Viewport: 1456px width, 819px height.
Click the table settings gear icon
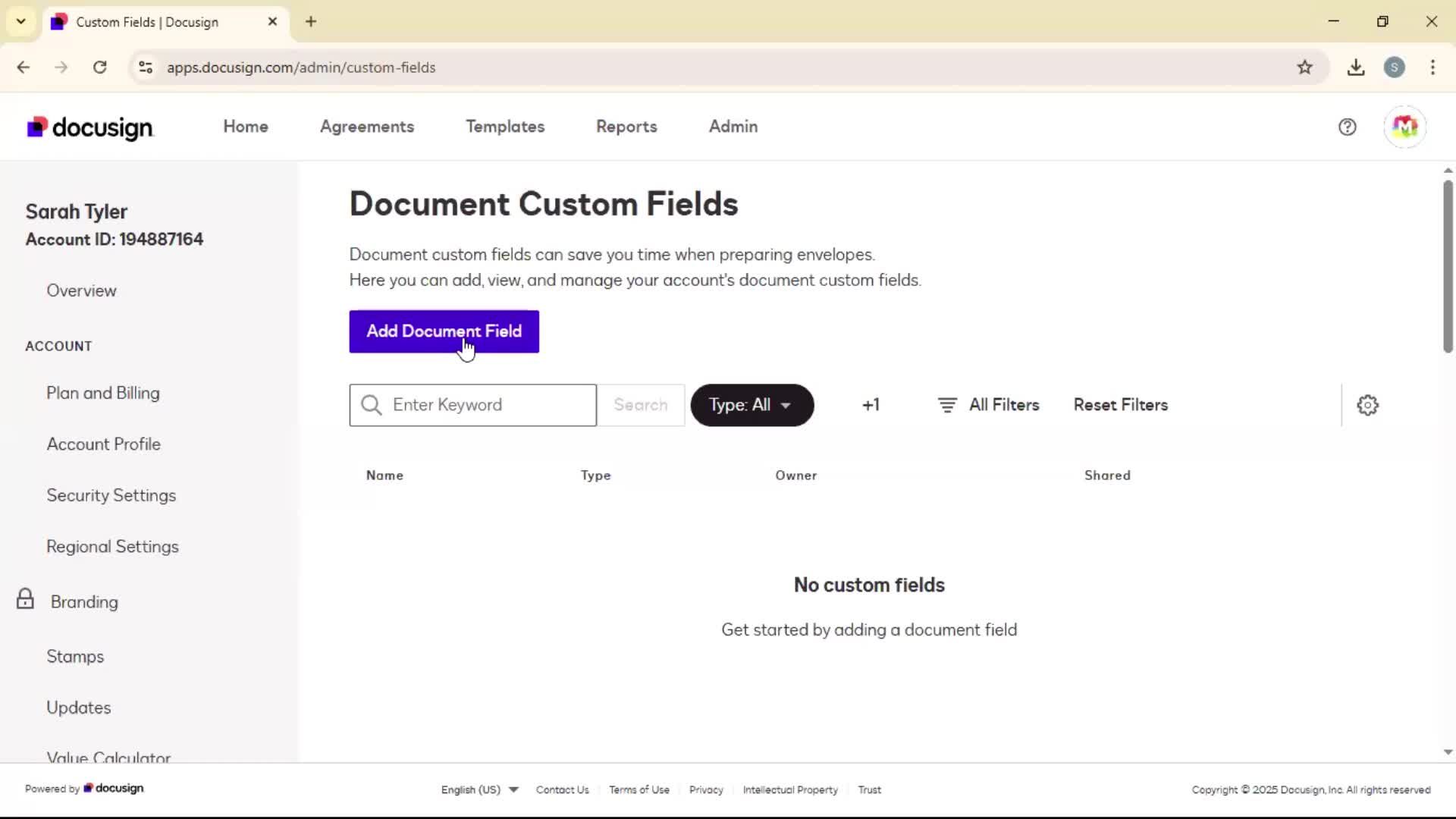[x=1367, y=405]
